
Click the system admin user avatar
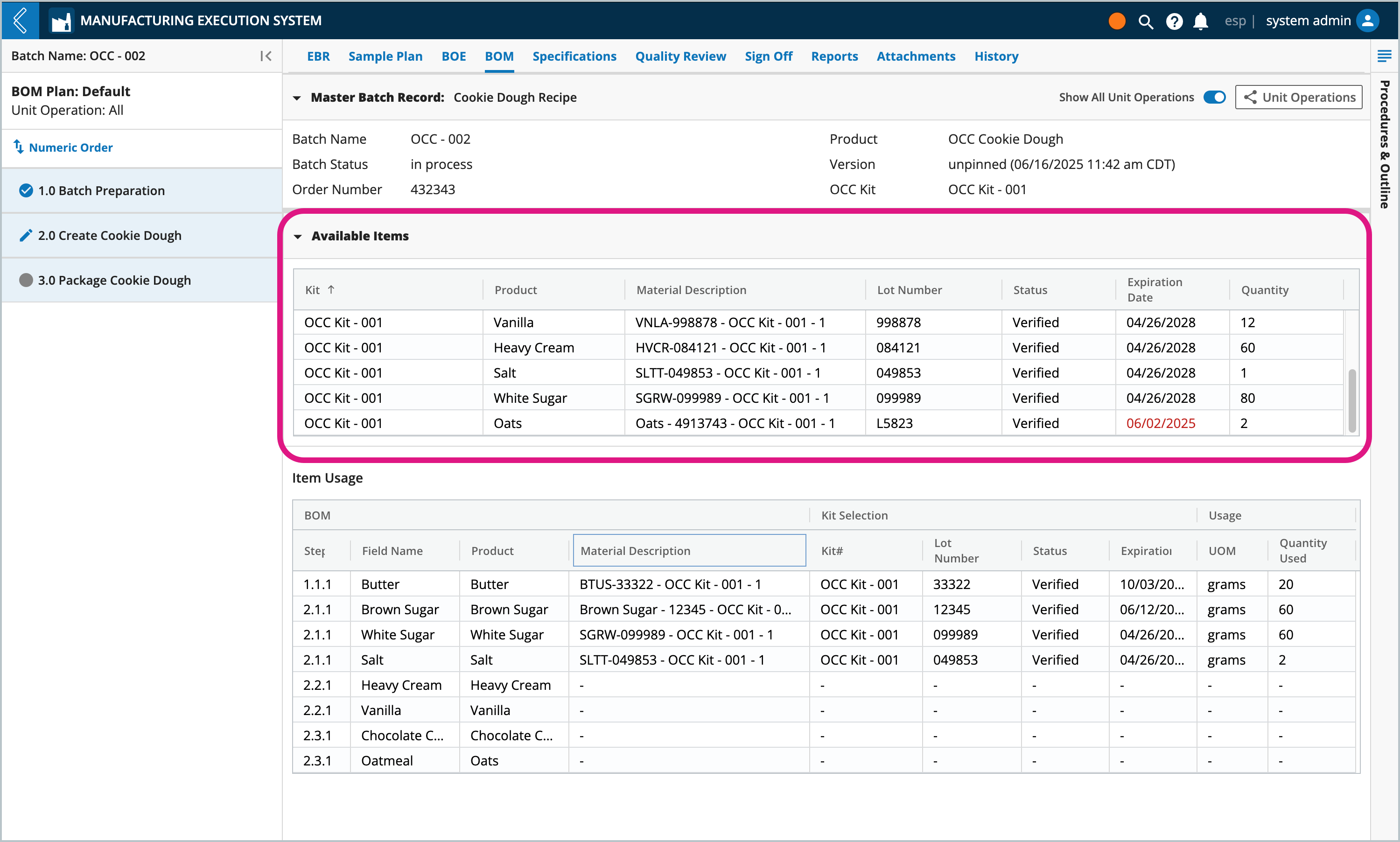(1368, 21)
